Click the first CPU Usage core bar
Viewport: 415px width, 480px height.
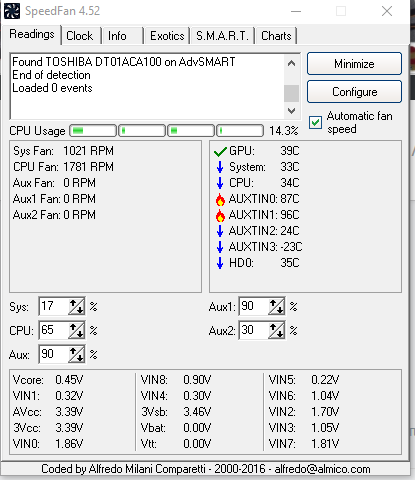pyautogui.click(x=93, y=131)
